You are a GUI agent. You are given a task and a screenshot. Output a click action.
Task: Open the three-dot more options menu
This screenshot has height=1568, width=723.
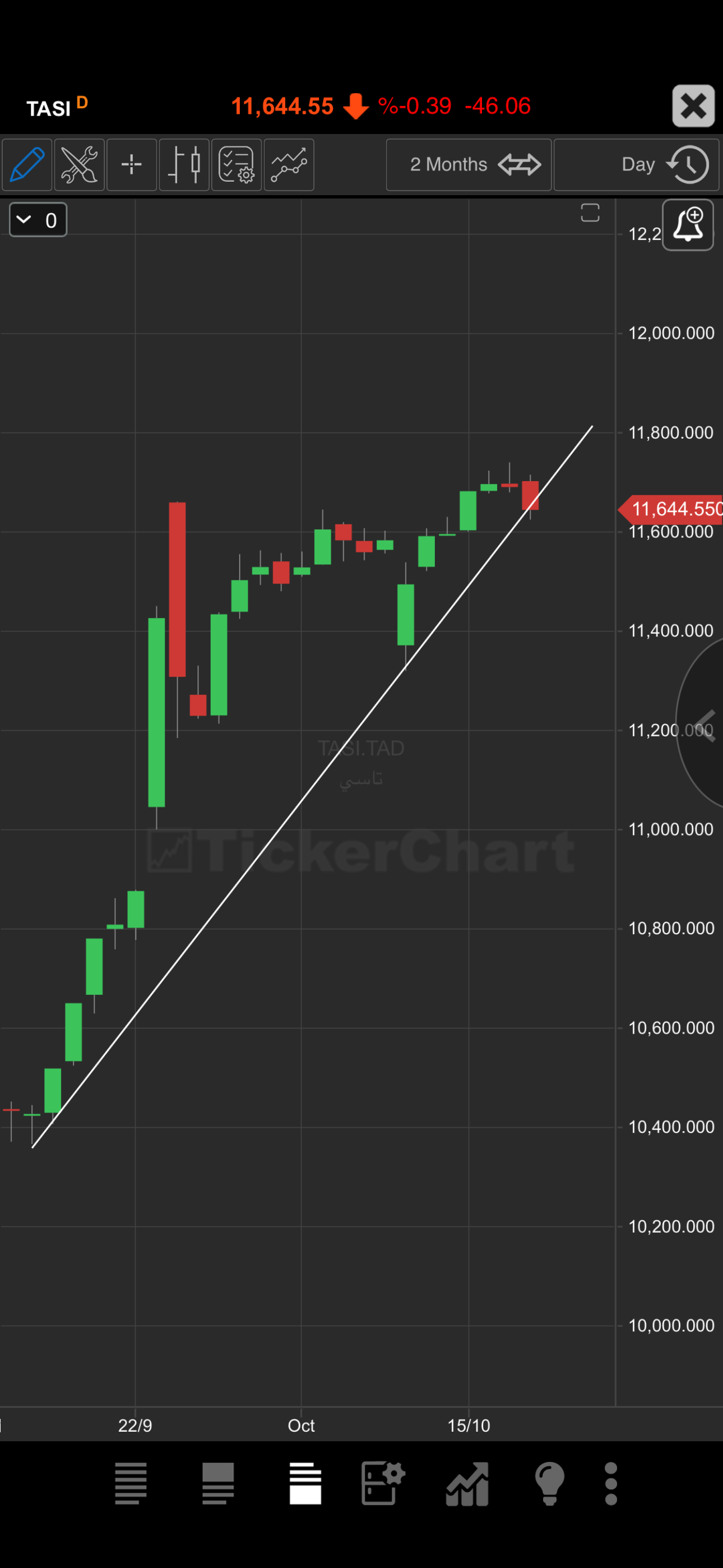pos(611,1483)
